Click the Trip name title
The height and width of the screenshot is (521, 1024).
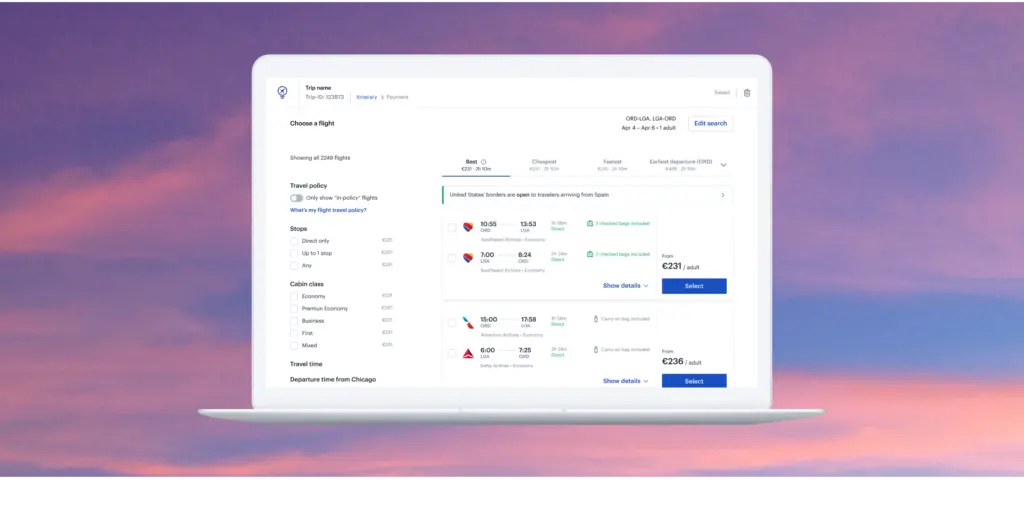click(x=318, y=87)
